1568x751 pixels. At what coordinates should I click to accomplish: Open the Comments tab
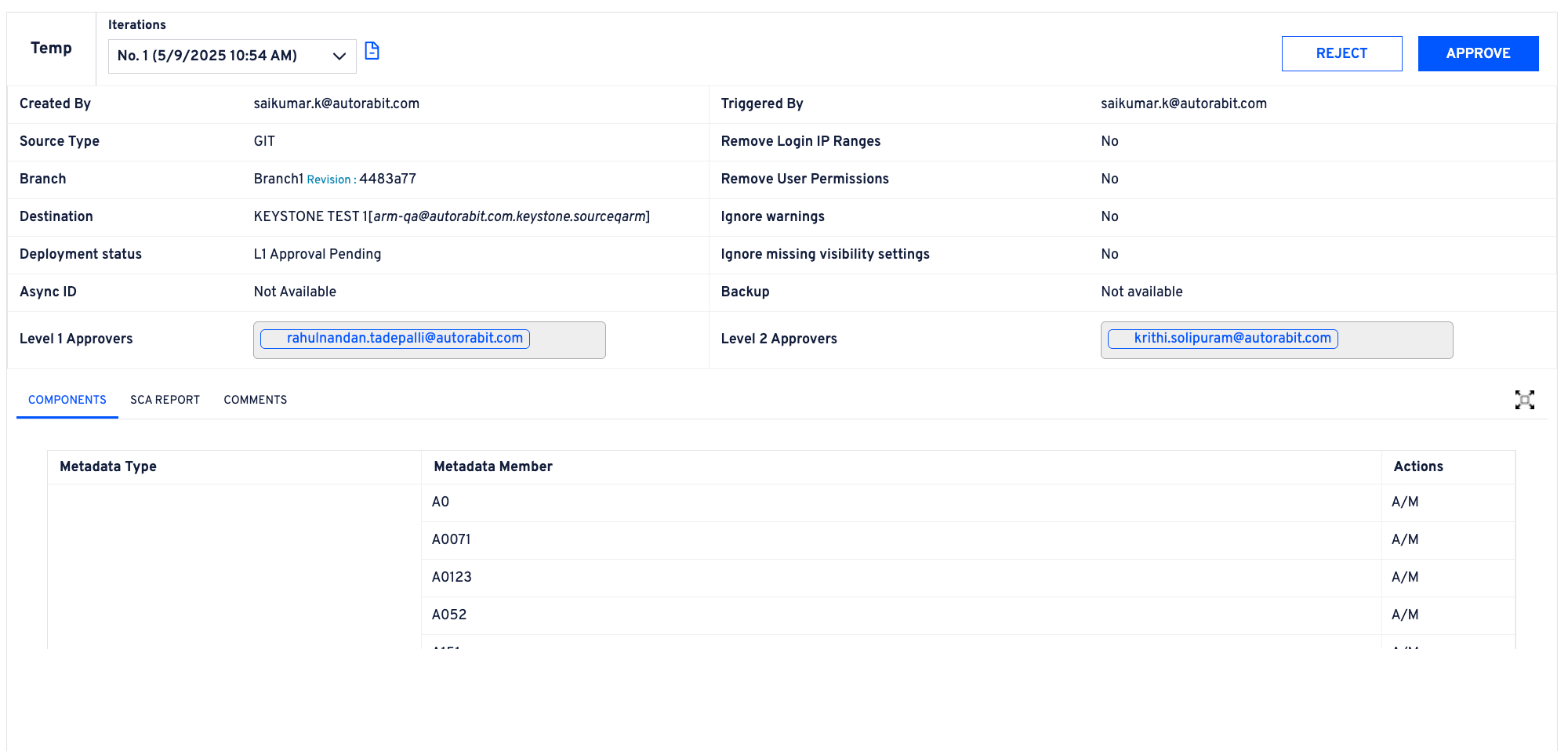pos(255,400)
